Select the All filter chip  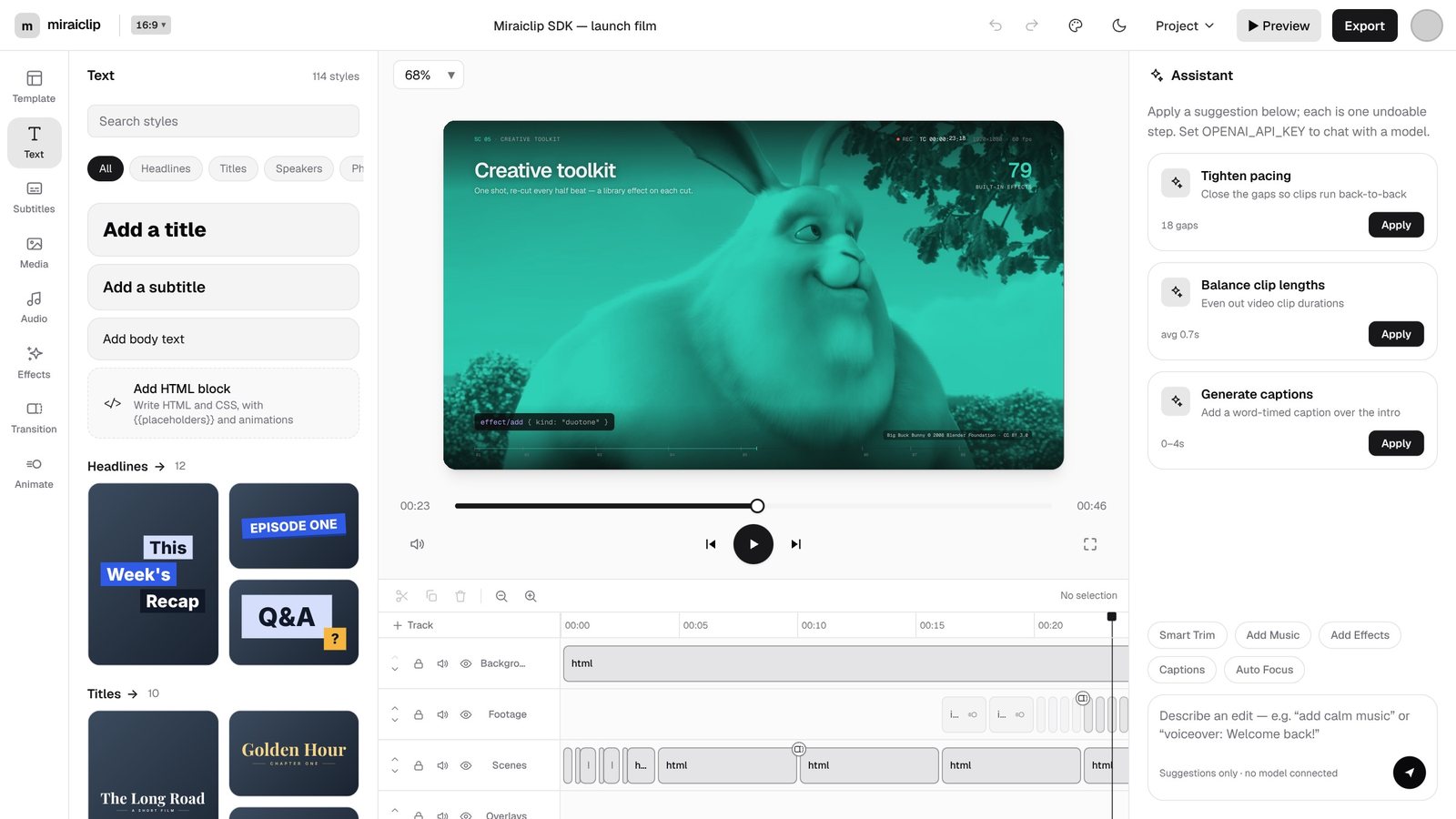[106, 168]
